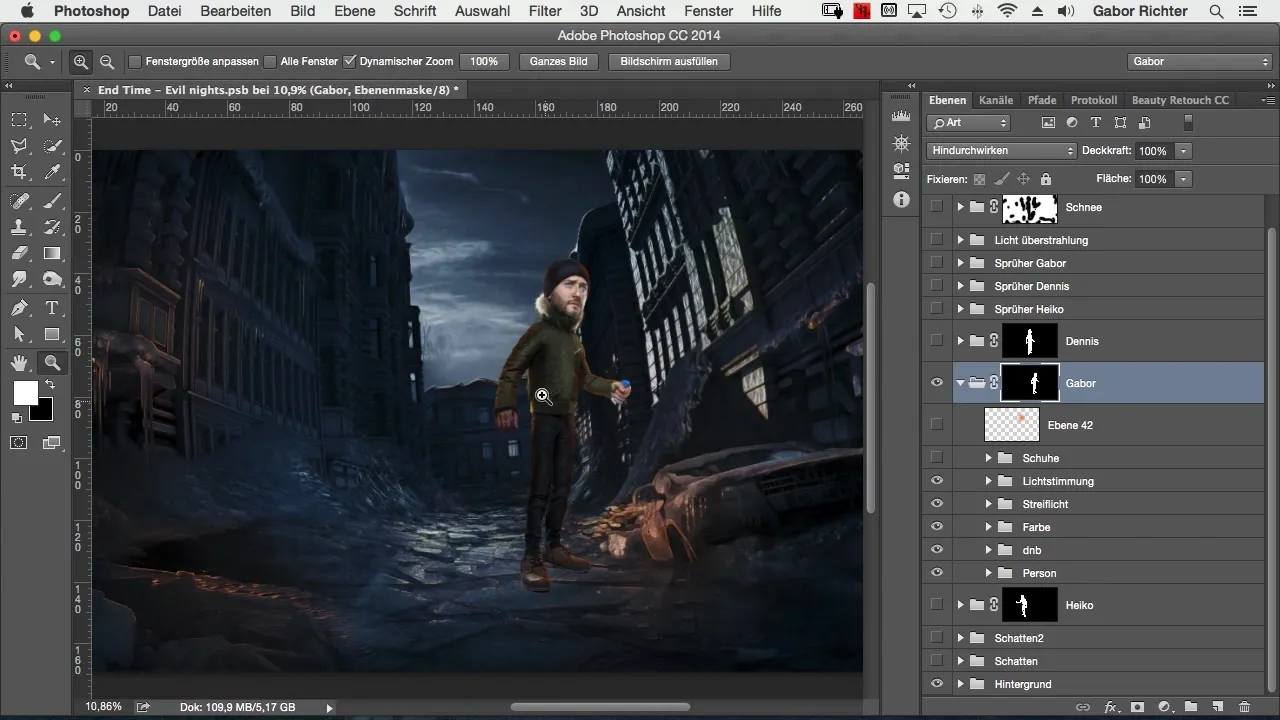Select the Eraser tool
The width and height of the screenshot is (1280, 720).
pyautogui.click(x=19, y=254)
